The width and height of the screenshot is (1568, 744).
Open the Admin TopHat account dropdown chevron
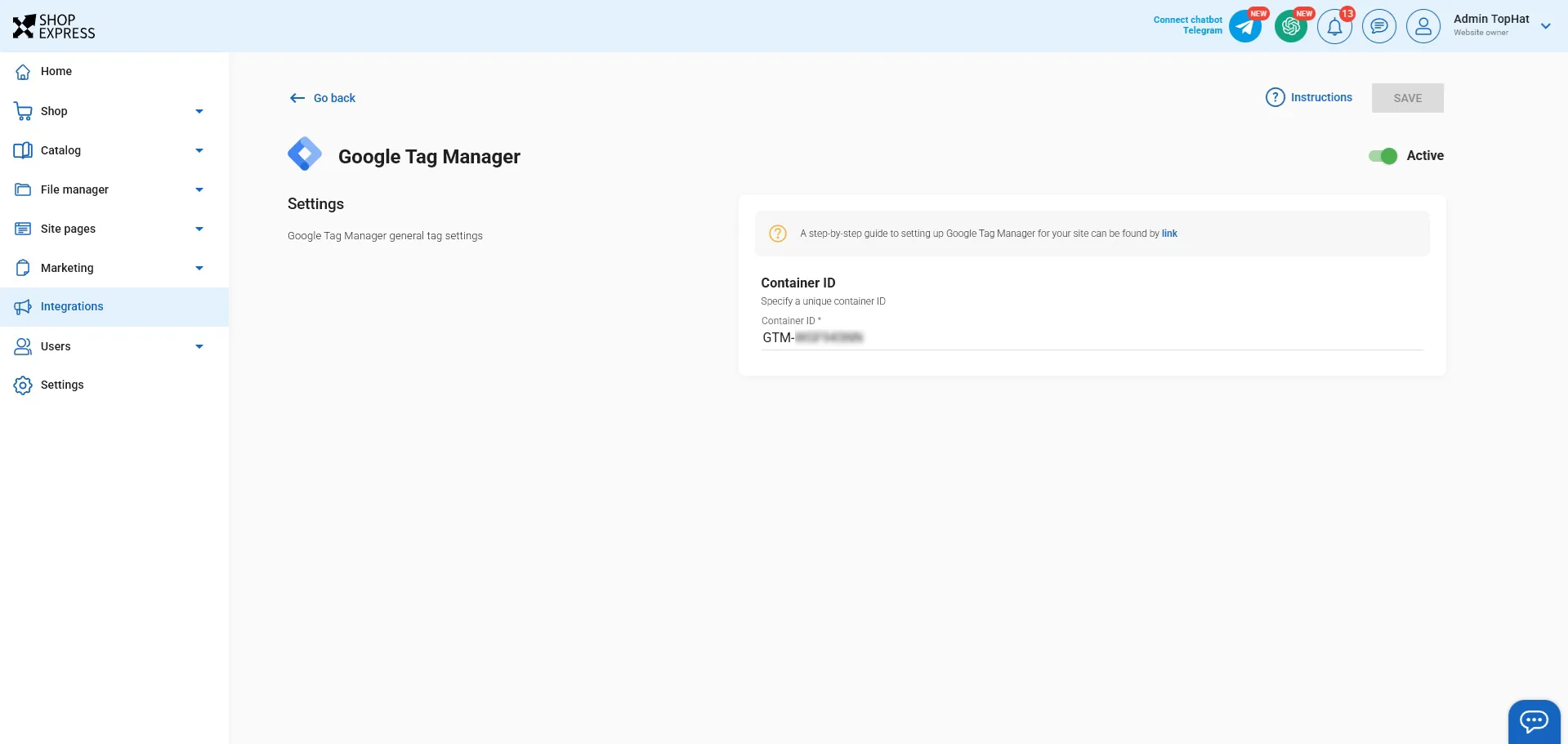click(1546, 26)
